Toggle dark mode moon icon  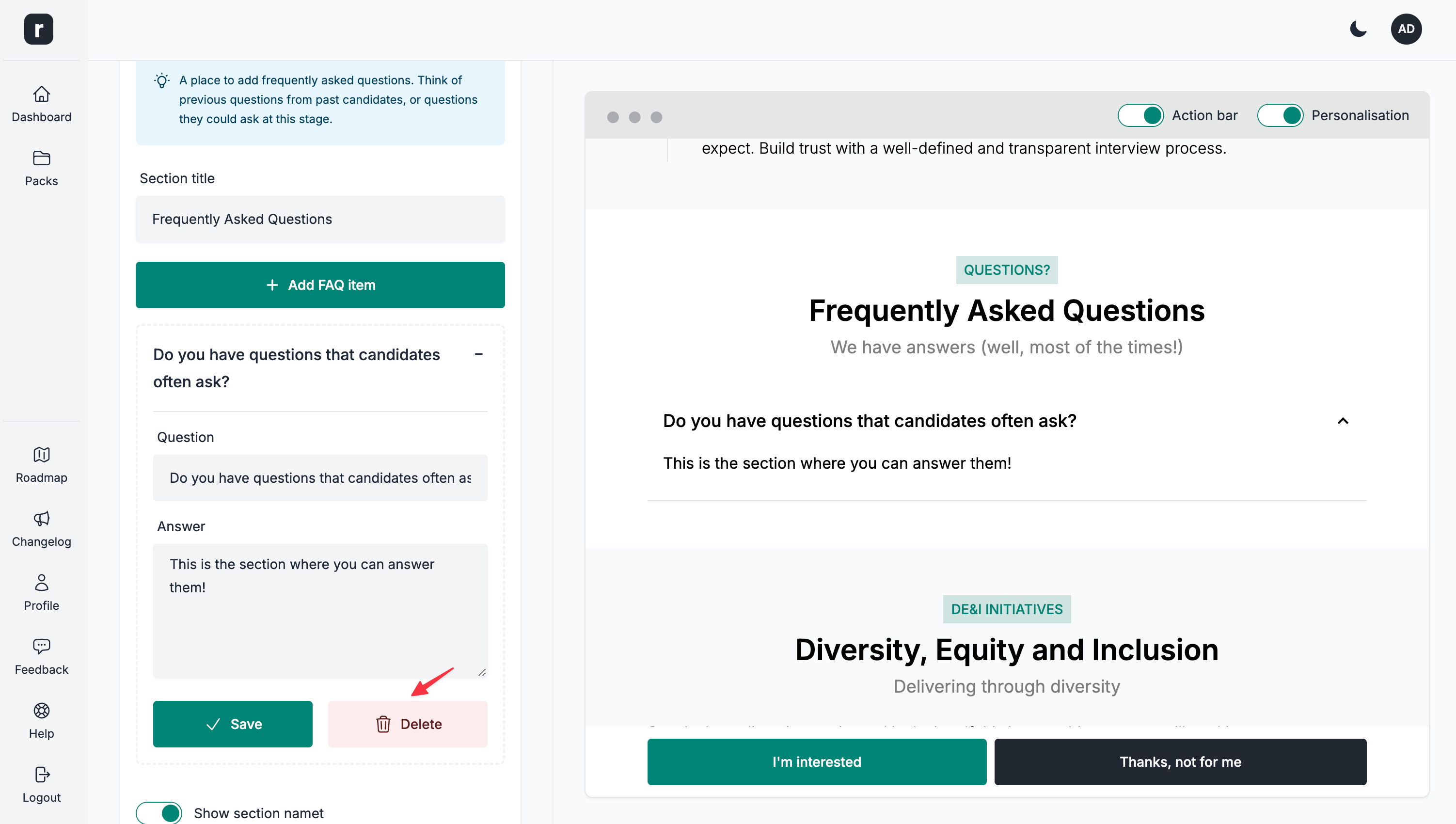[1358, 29]
